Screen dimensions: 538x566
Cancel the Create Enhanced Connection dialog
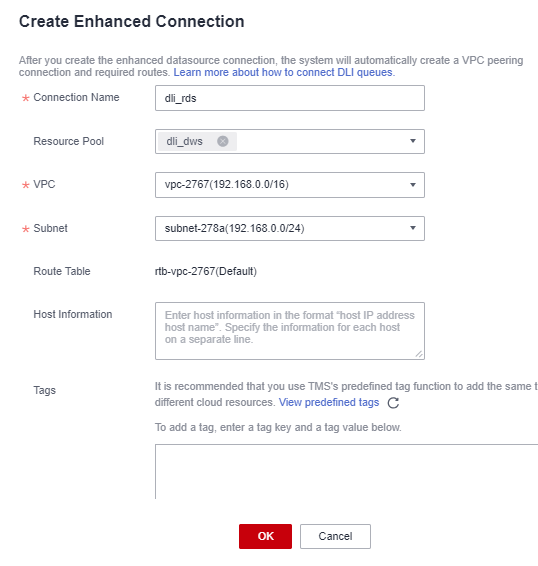click(x=335, y=536)
